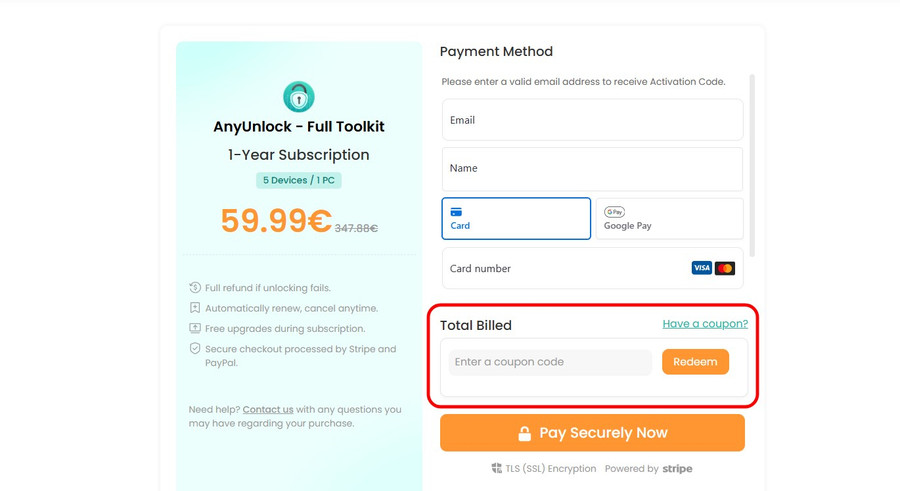This screenshot has width=900, height=491.
Task: Click the full refund icon
Action: point(195,288)
